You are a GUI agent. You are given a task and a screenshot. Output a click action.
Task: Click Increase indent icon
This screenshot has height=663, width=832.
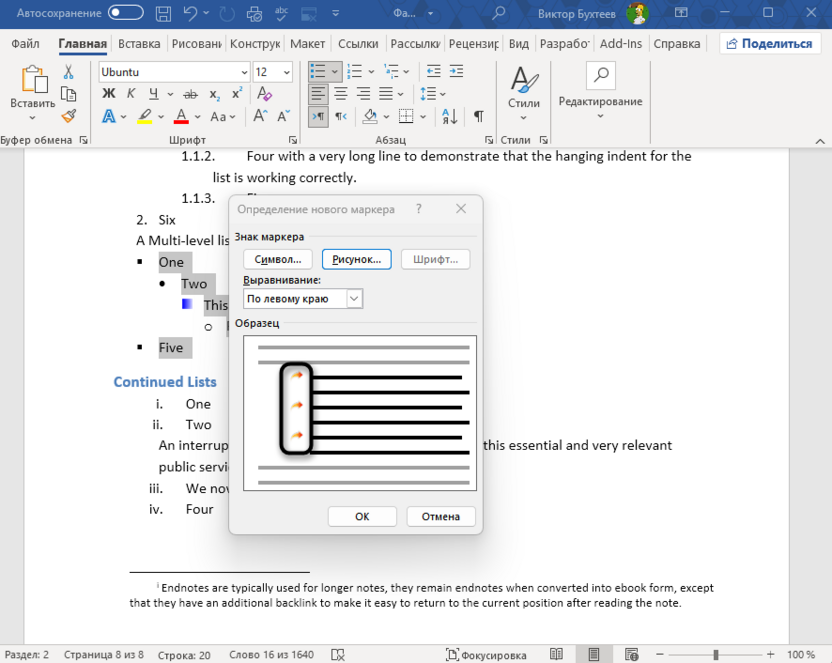point(456,71)
